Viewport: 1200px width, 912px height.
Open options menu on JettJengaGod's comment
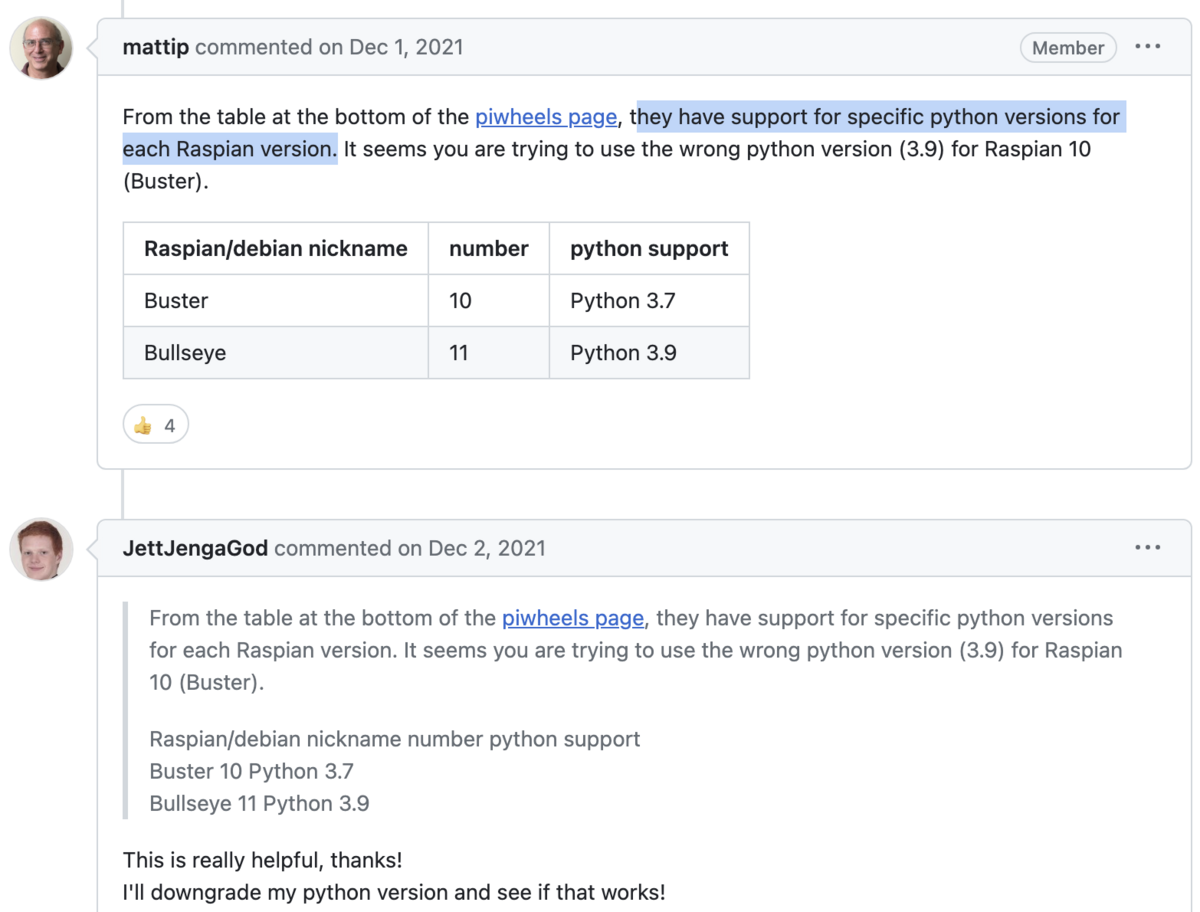click(x=1148, y=548)
